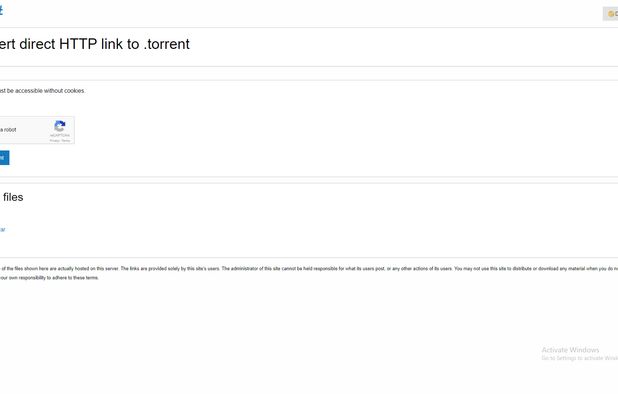Click the gold coin icon at top right
The image size is (618, 394).
coord(611,14)
